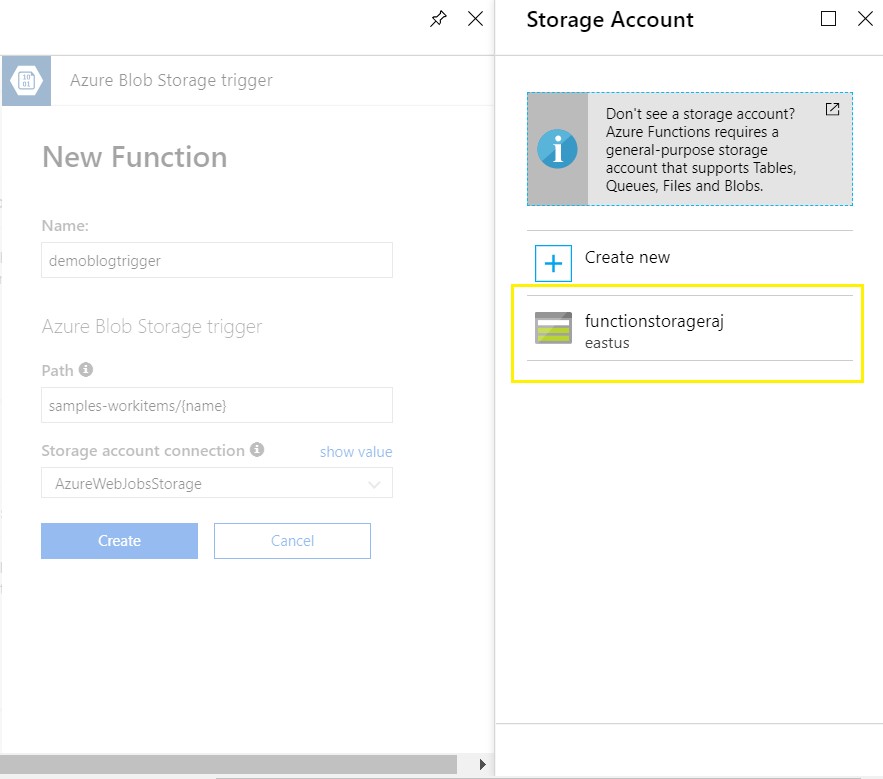Click inside the demoblogtrigger name field

tap(216, 260)
